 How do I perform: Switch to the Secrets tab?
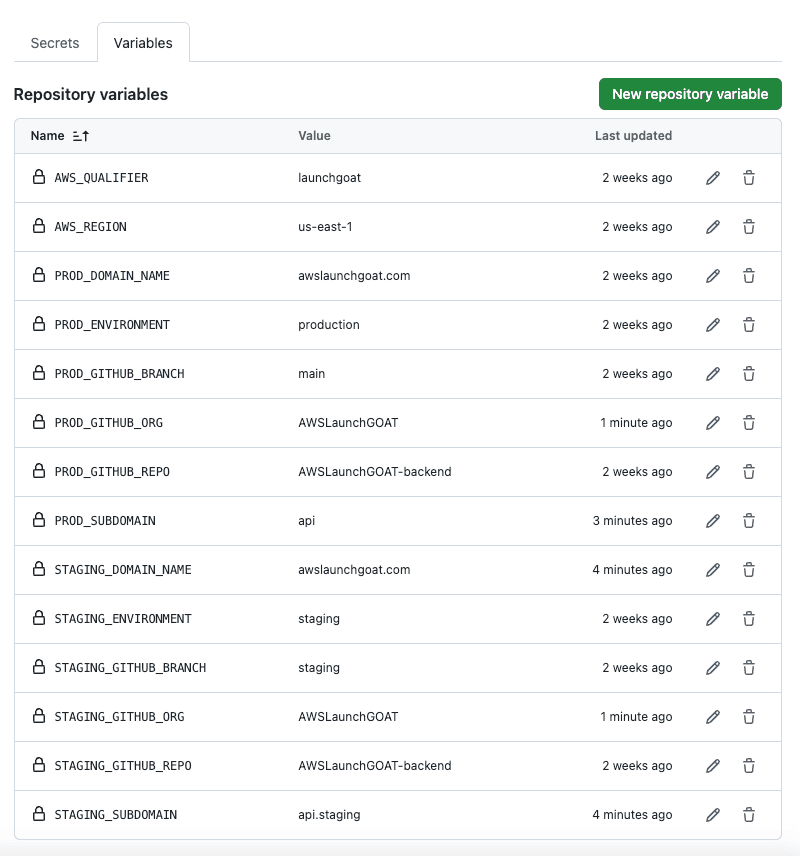[x=55, y=43]
